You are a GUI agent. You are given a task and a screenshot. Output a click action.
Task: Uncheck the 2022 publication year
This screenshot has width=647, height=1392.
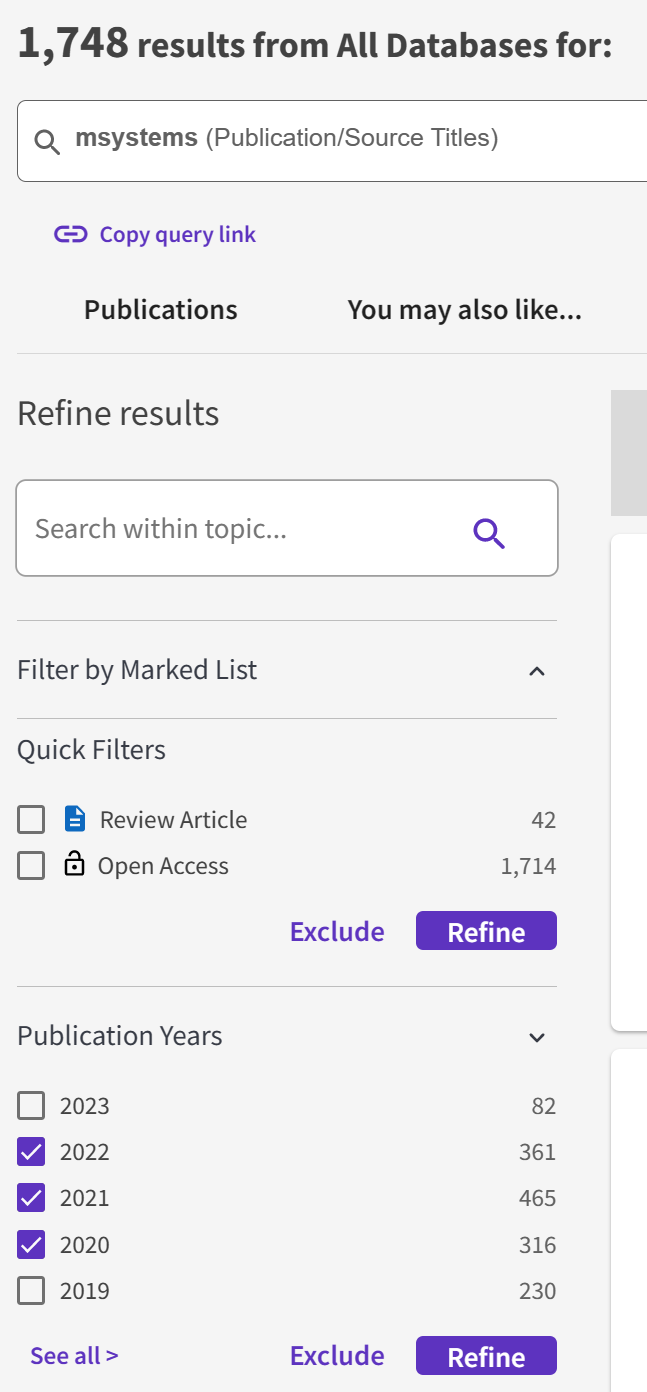click(x=31, y=1152)
